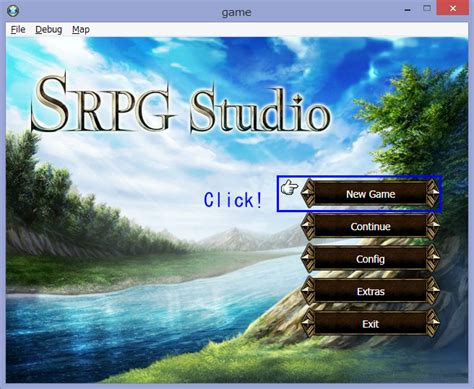Screen dimensions: 474x389
Task: Close the game window
Action: coord(452,8)
